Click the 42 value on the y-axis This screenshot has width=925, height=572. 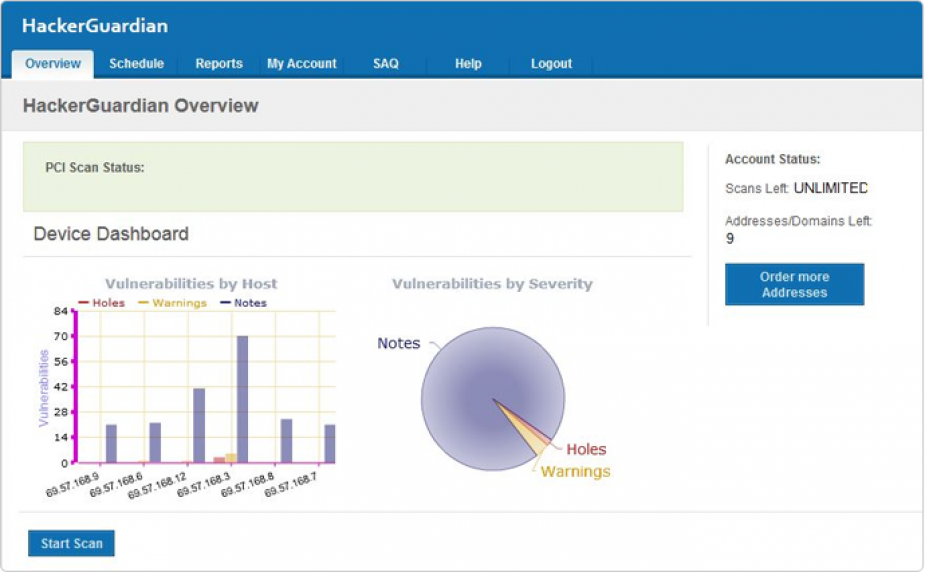[x=61, y=387]
